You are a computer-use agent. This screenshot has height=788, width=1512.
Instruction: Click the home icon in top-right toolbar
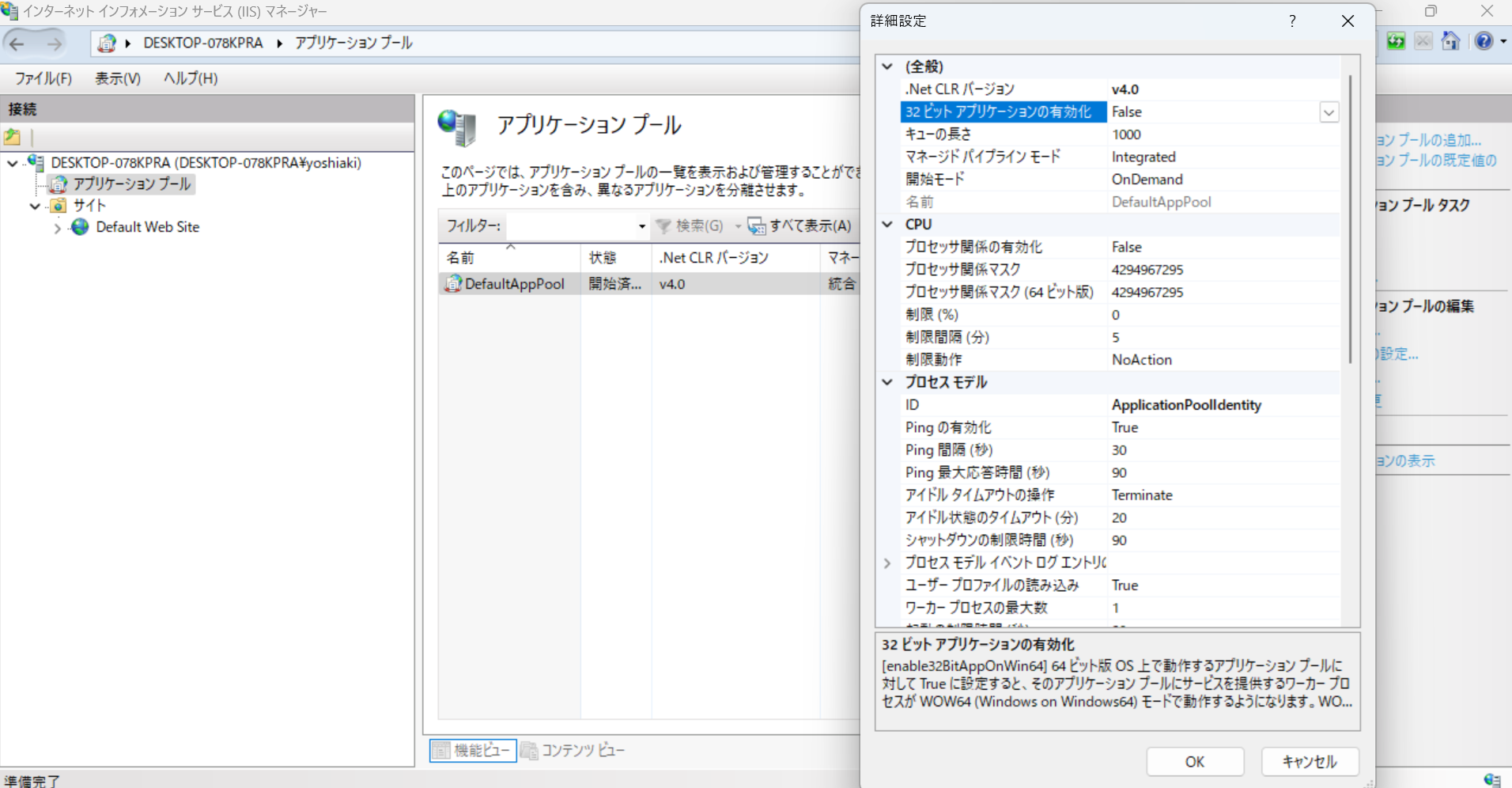tap(1450, 41)
